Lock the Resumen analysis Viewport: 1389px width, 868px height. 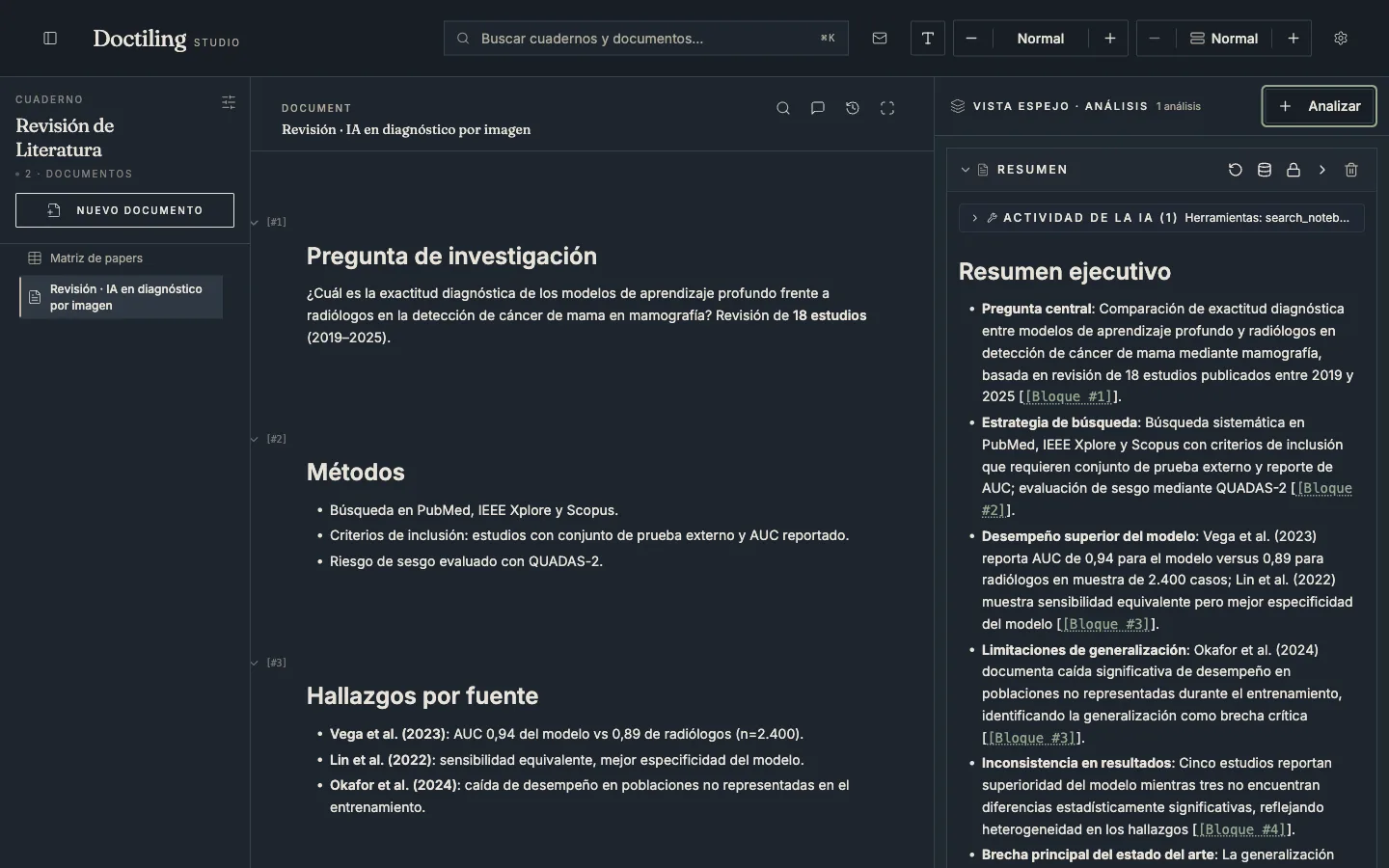click(1294, 170)
